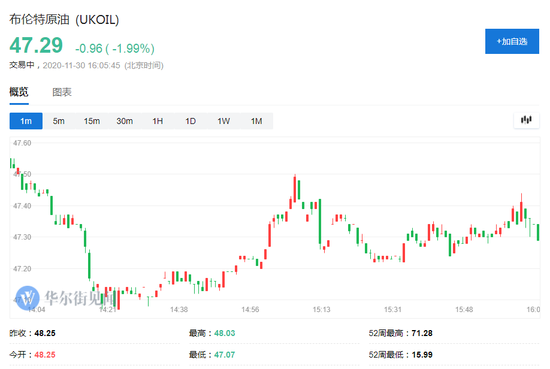Screen dimensions: 550x369
Task: Choose the 15m interval
Action: pyautogui.click(x=92, y=121)
